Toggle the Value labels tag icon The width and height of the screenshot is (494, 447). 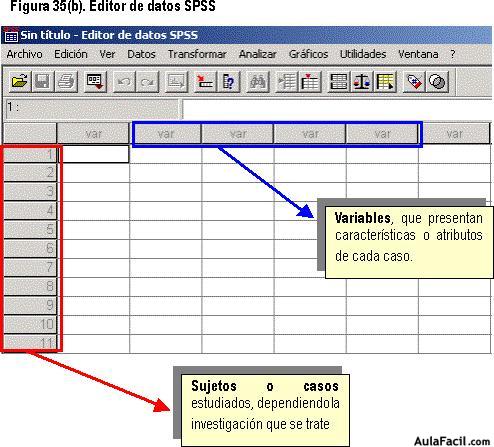[414, 81]
